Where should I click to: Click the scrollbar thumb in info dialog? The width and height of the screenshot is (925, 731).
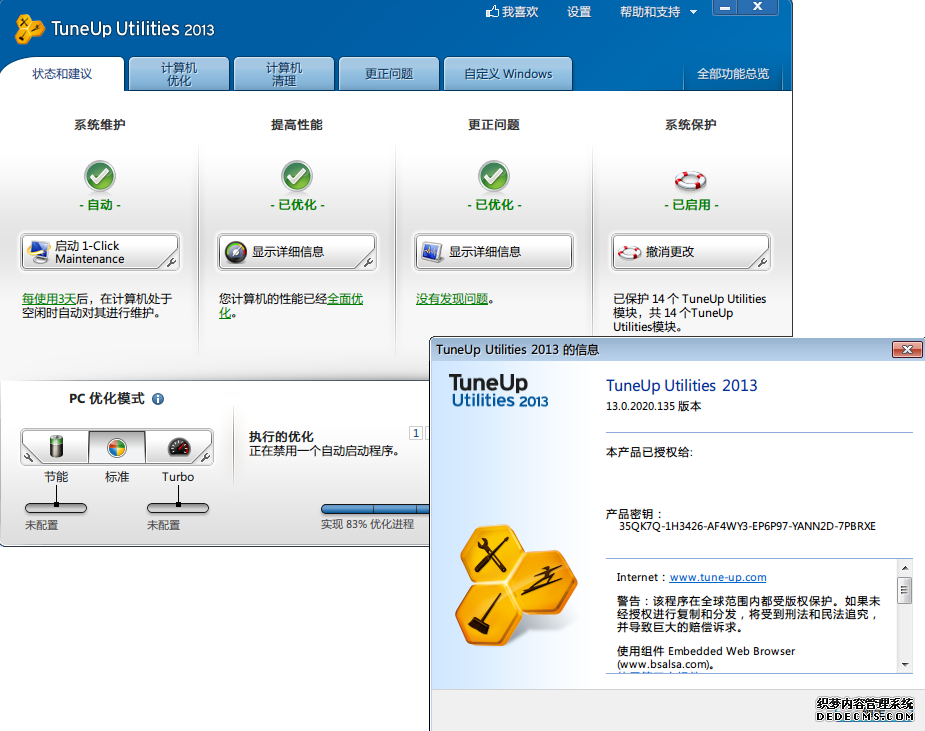pos(905,590)
